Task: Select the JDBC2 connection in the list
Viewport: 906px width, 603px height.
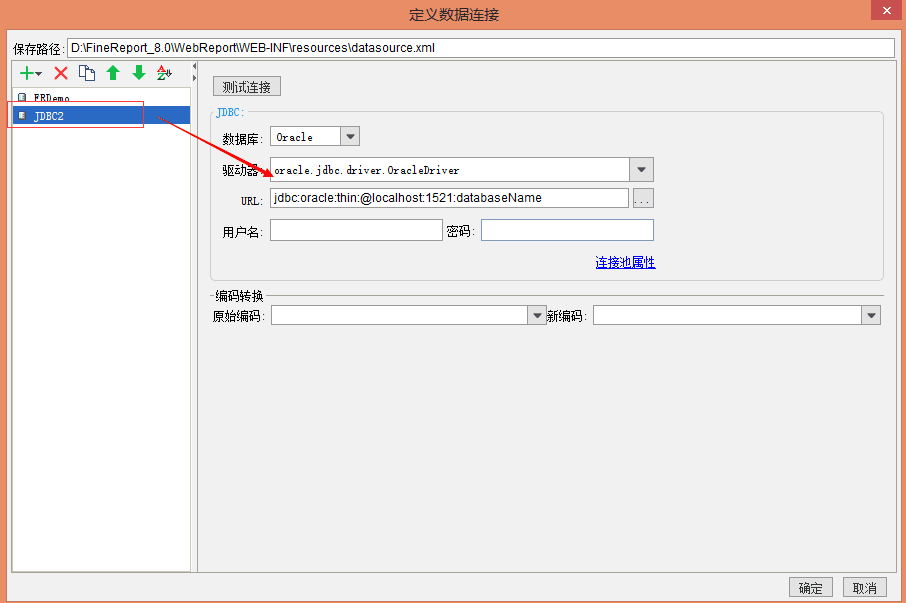Action: coord(101,116)
